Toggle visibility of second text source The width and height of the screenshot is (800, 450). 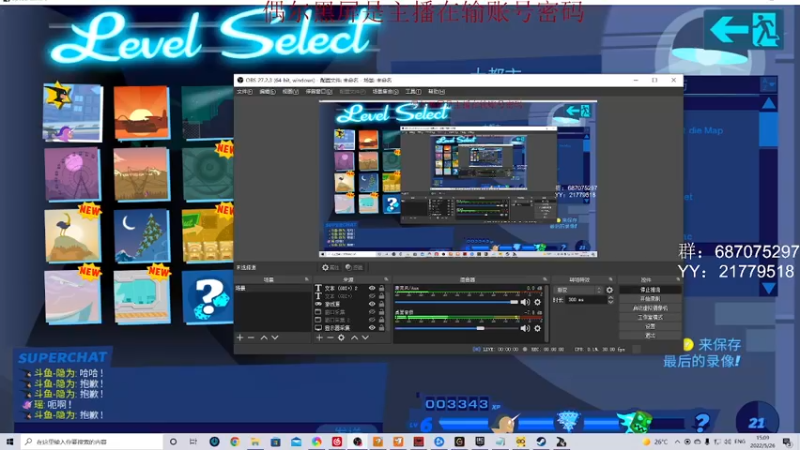coord(372,296)
